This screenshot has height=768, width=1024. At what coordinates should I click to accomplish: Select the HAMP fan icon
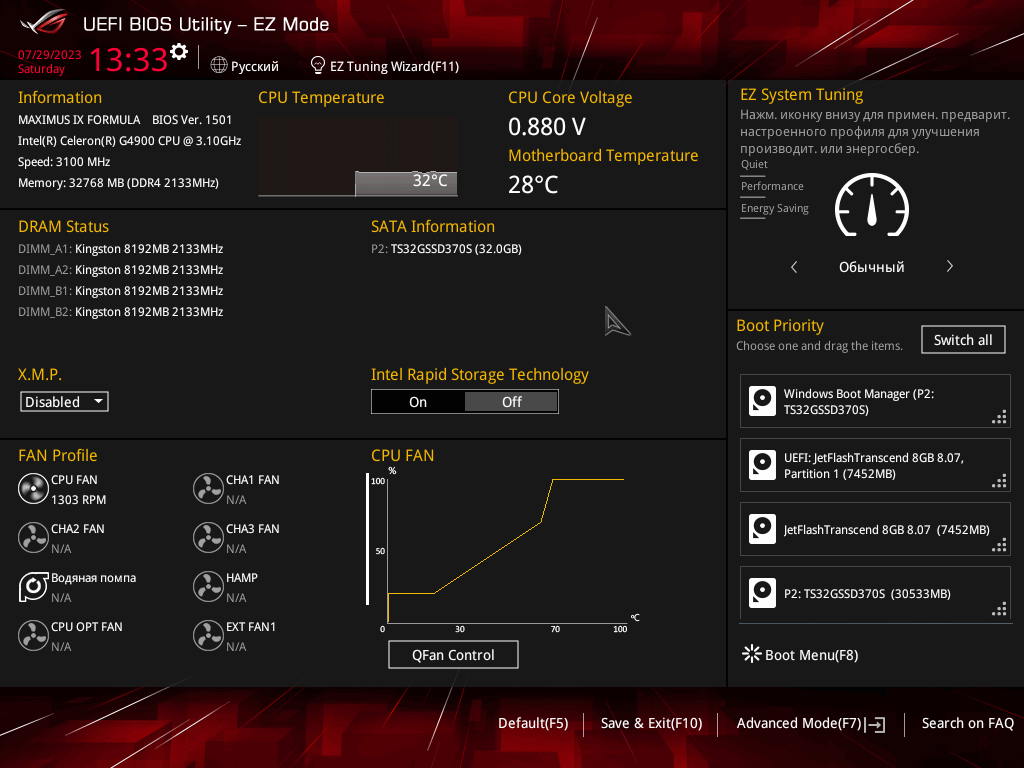(208, 586)
